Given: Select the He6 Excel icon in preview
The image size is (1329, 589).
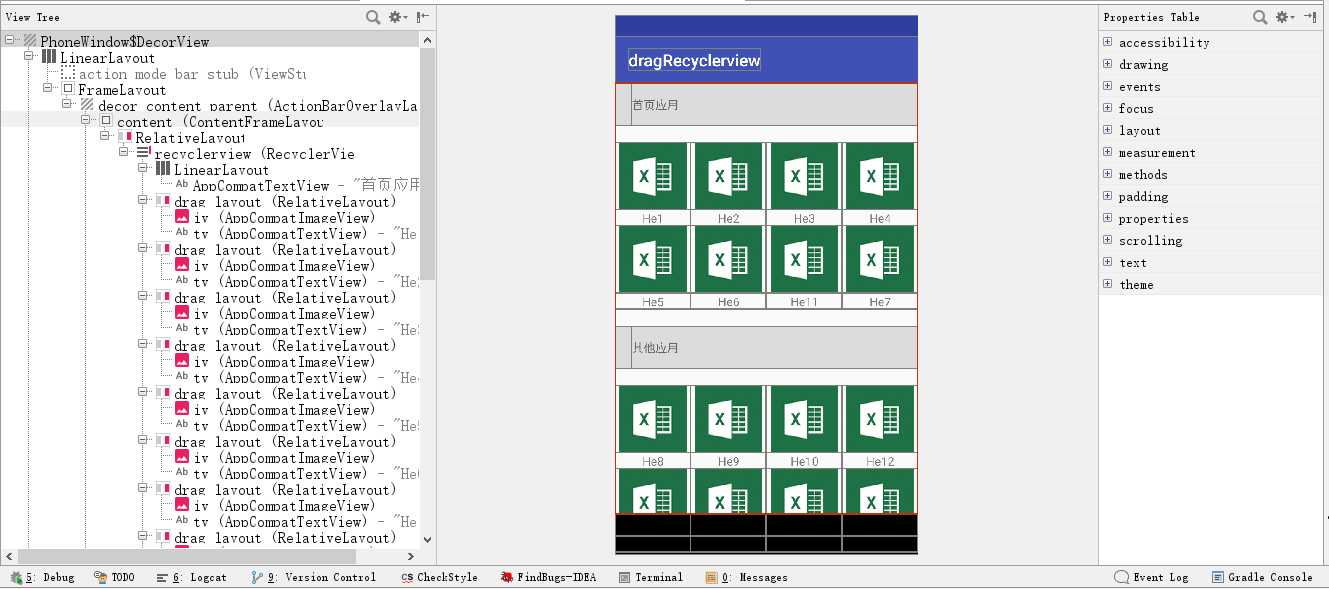Looking at the screenshot, I should pyautogui.click(x=729, y=259).
